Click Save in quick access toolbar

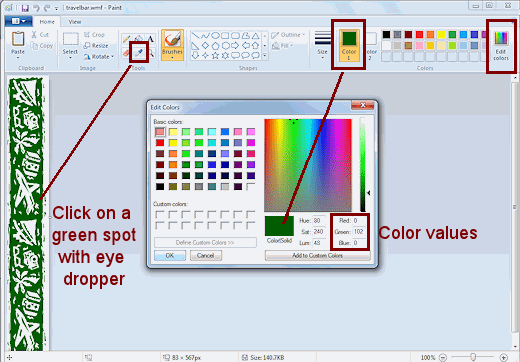25,8
